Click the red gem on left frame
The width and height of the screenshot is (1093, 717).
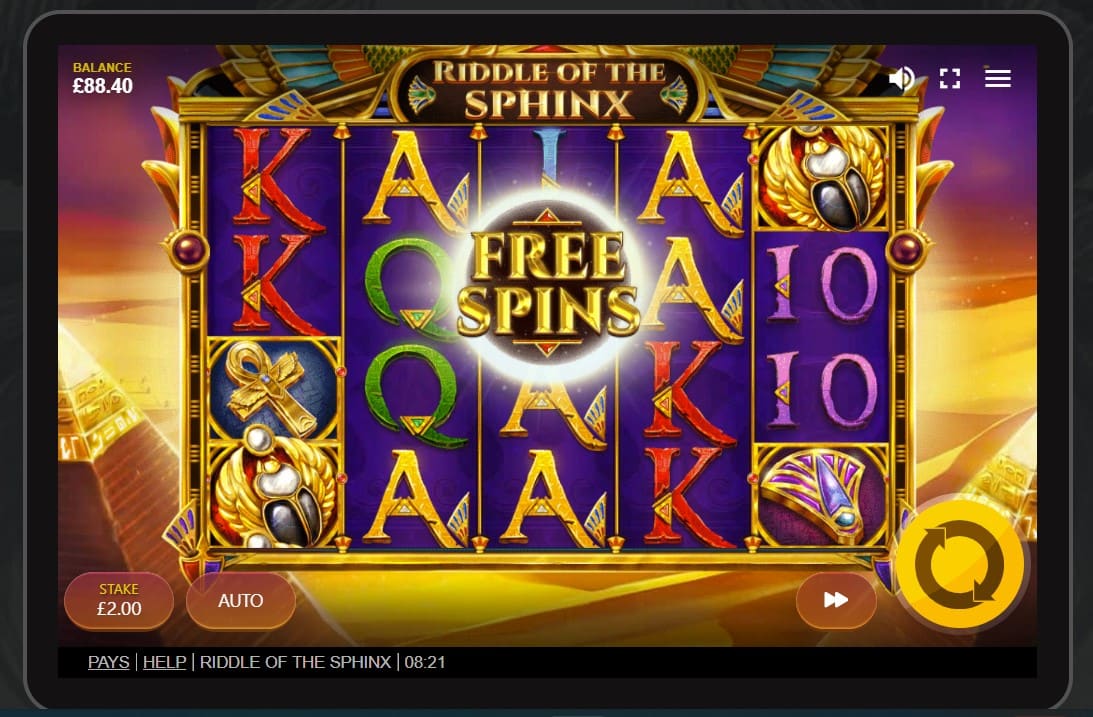pyautogui.click(x=189, y=248)
